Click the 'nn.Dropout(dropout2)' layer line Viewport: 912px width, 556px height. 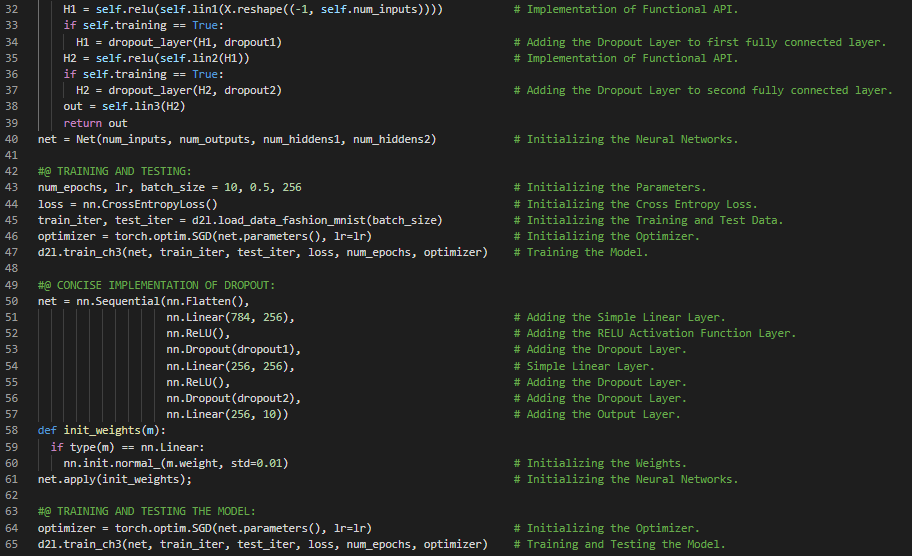234,398
